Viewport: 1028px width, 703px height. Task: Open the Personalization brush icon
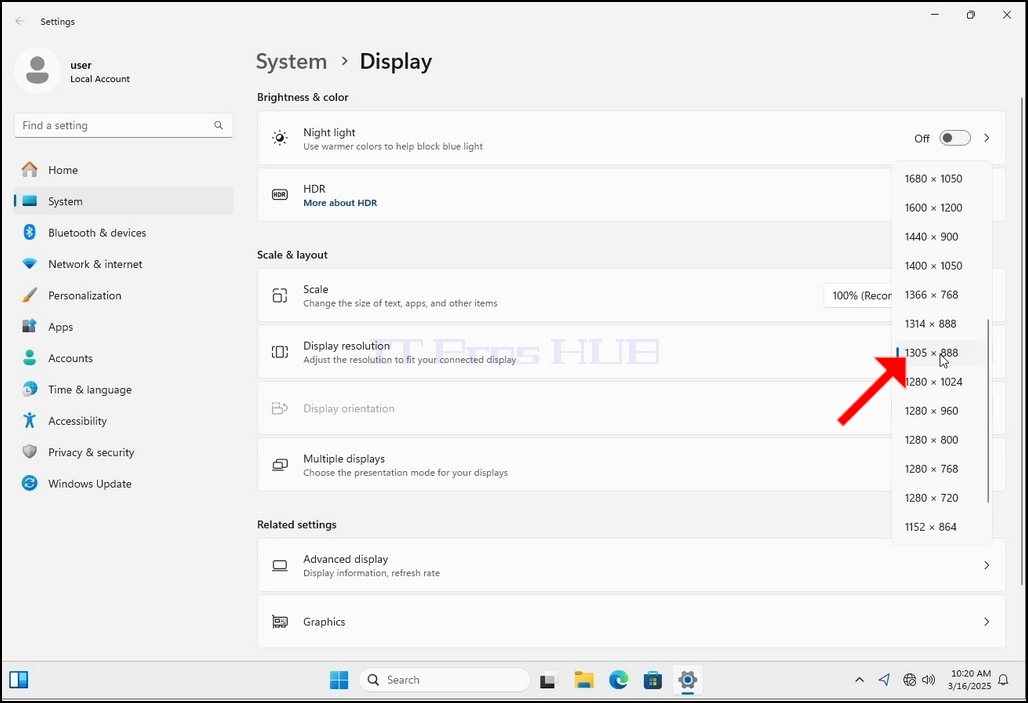pyautogui.click(x=30, y=295)
